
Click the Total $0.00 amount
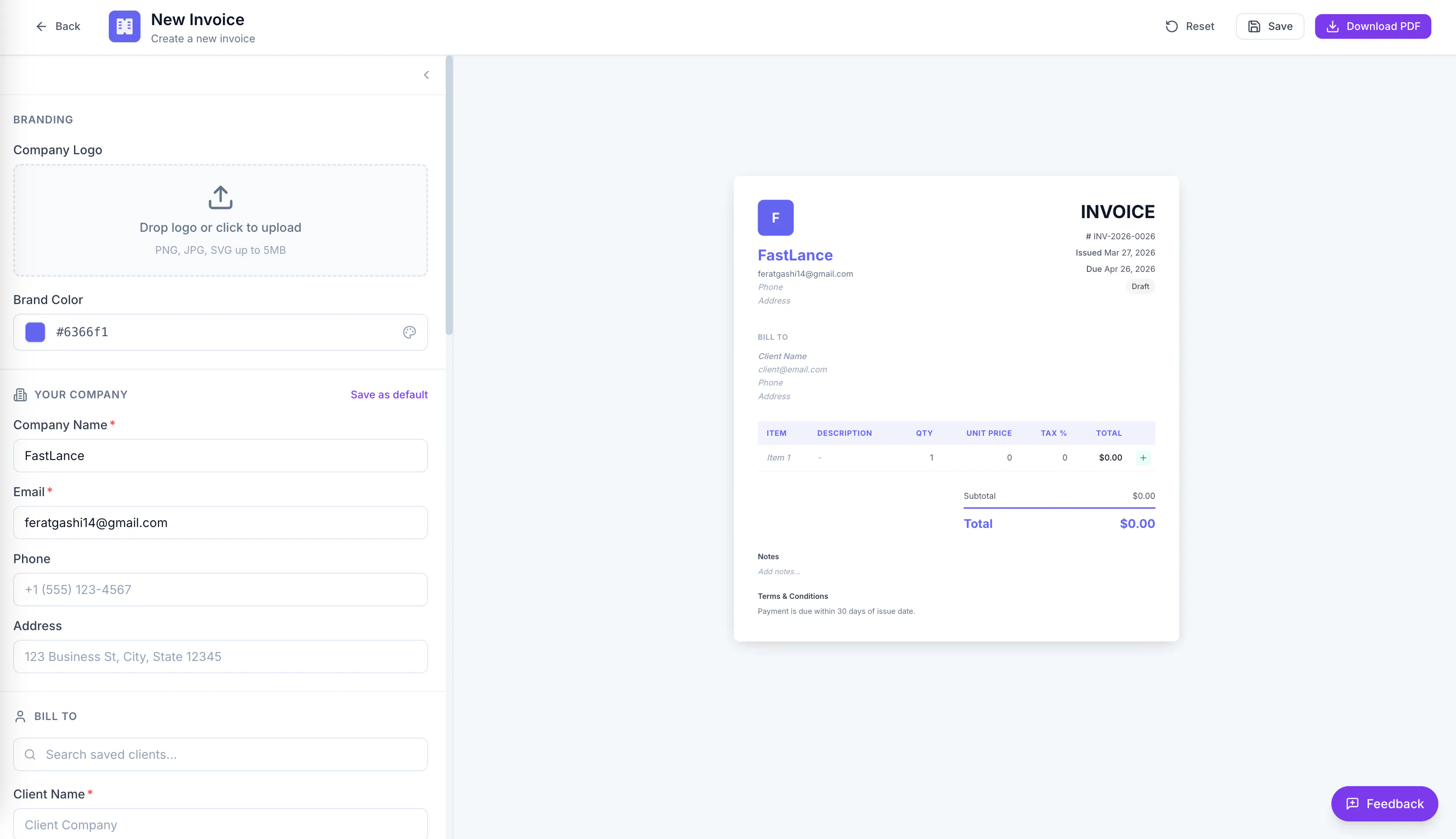1137,523
